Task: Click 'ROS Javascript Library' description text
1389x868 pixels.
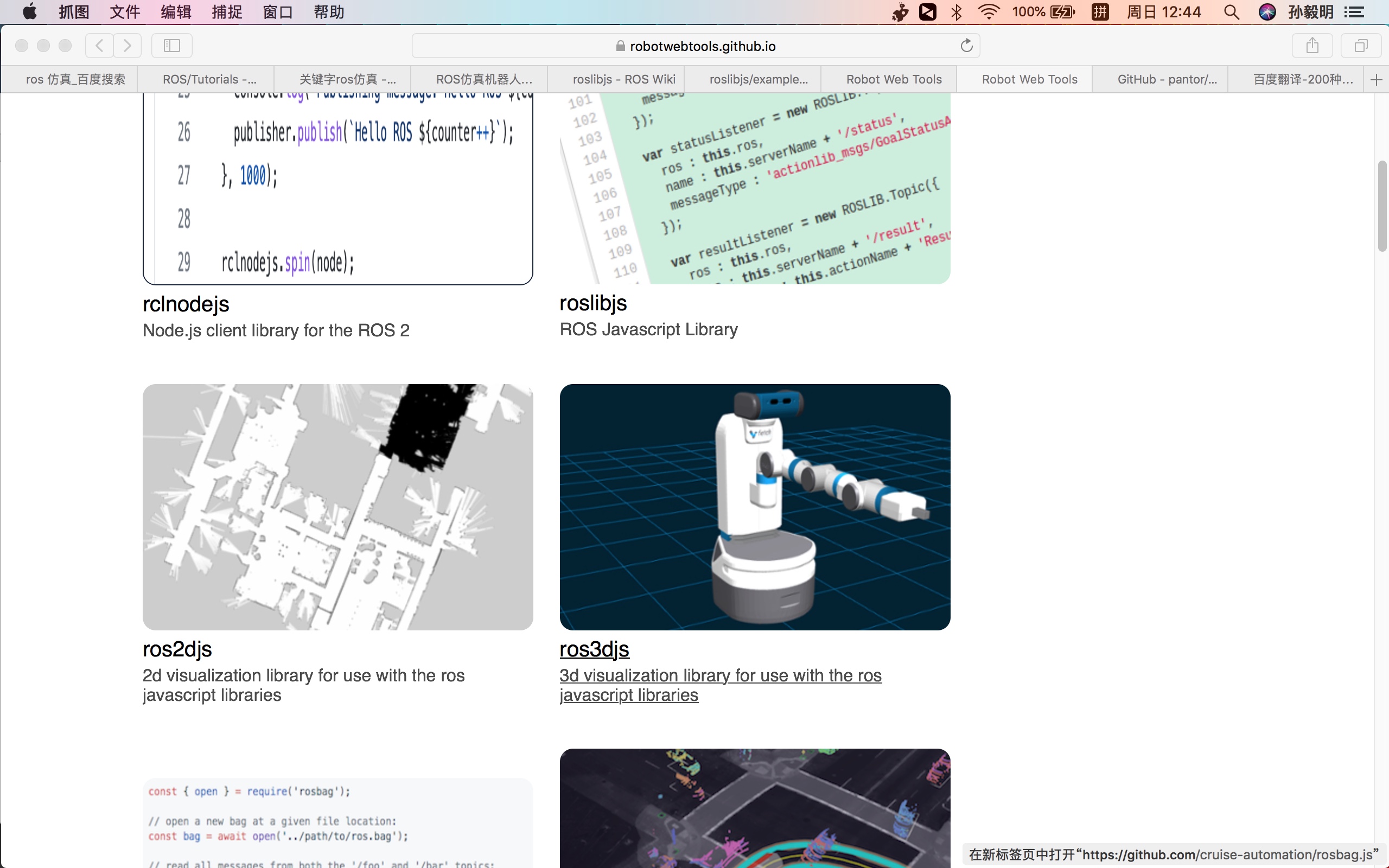Action: (648, 329)
